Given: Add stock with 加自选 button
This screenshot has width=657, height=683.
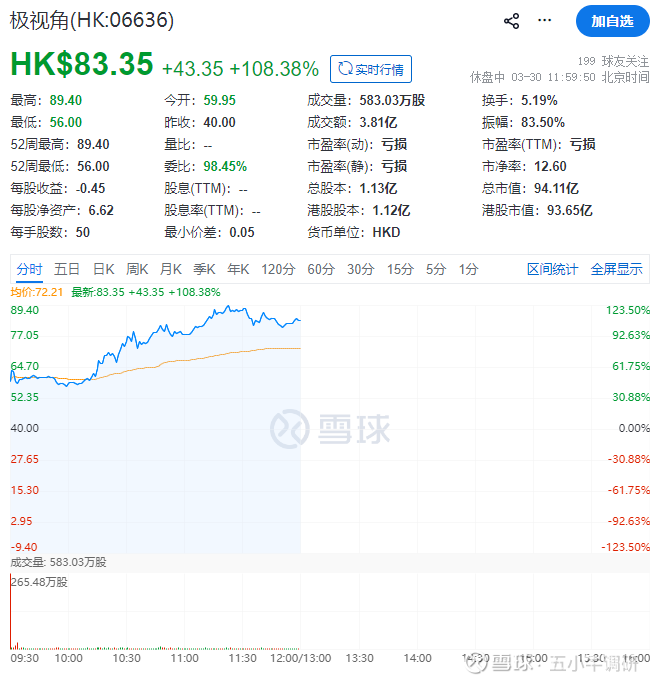Looking at the screenshot, I should [x=612, y=21].
